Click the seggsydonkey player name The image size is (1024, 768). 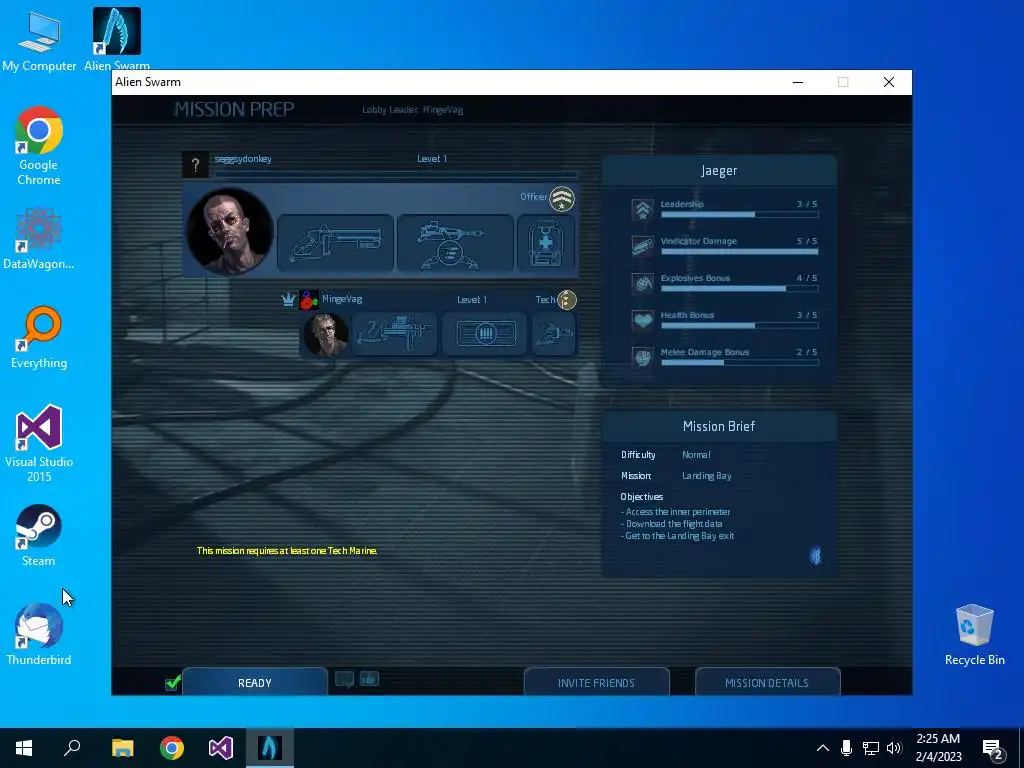(x=243, y=159)
